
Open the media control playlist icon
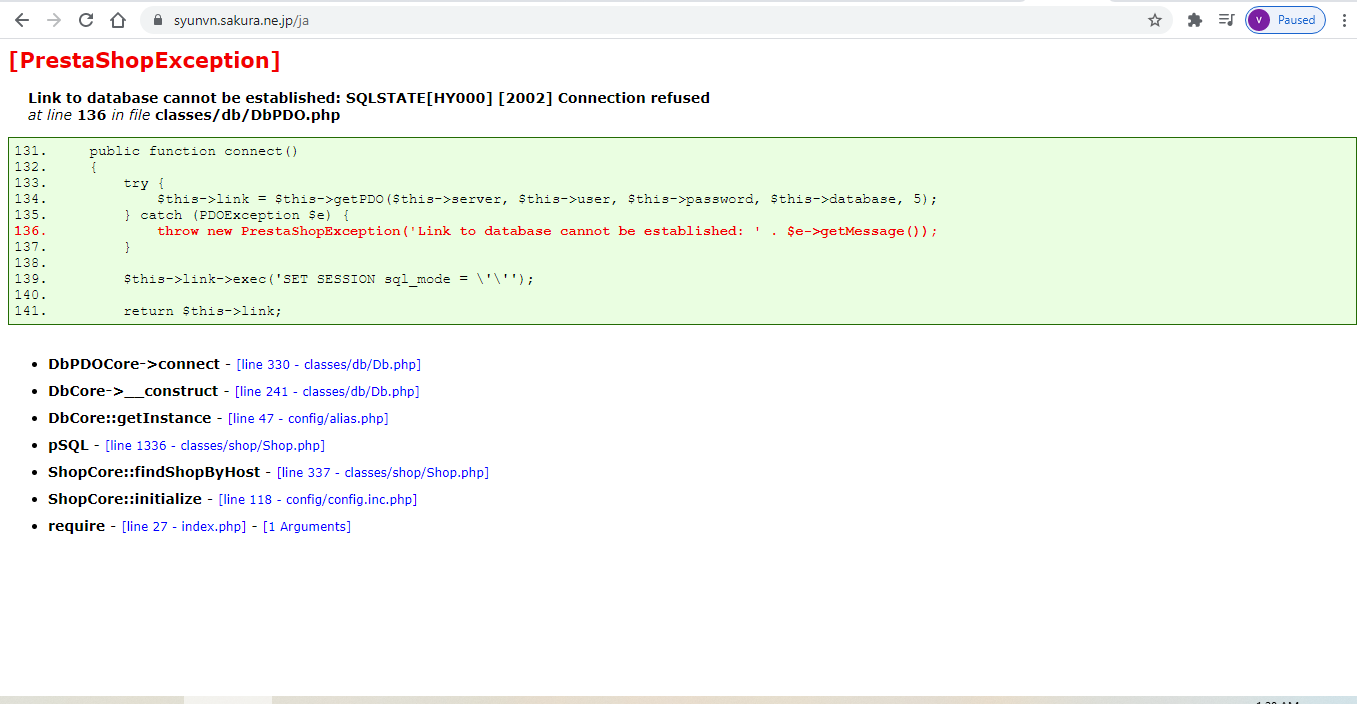tap(1226, 20)
